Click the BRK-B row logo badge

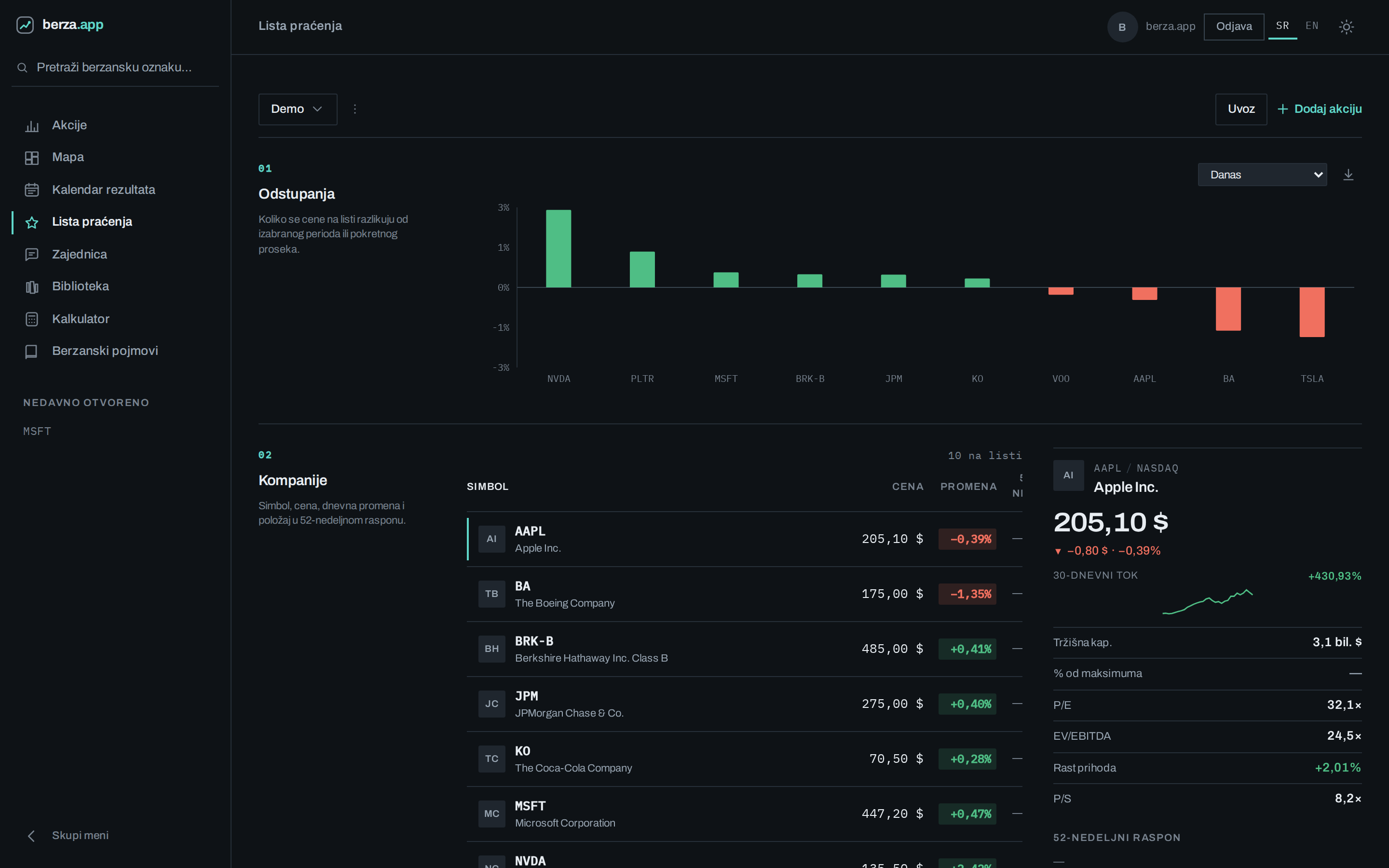point(492,649)
